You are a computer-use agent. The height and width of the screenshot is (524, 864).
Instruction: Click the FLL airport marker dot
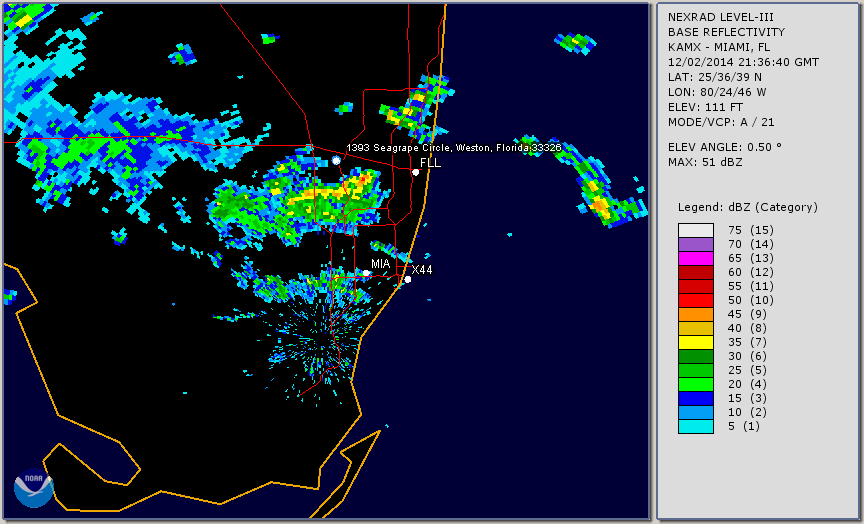tap(415, 172)
